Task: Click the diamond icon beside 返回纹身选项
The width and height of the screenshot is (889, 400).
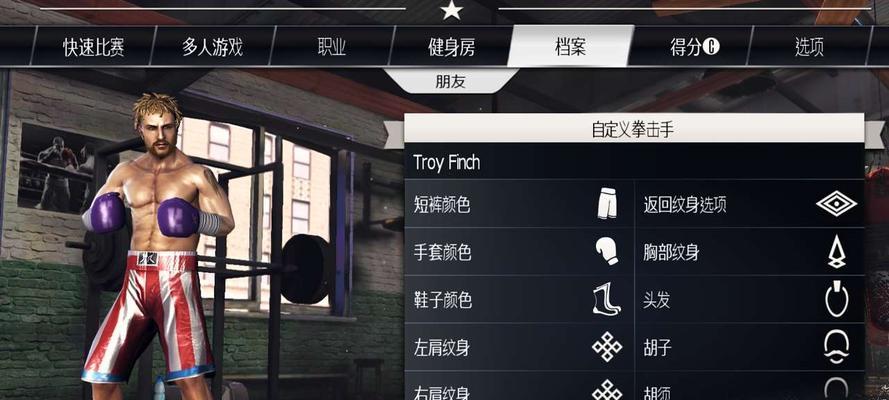Action: coord(836,204)
